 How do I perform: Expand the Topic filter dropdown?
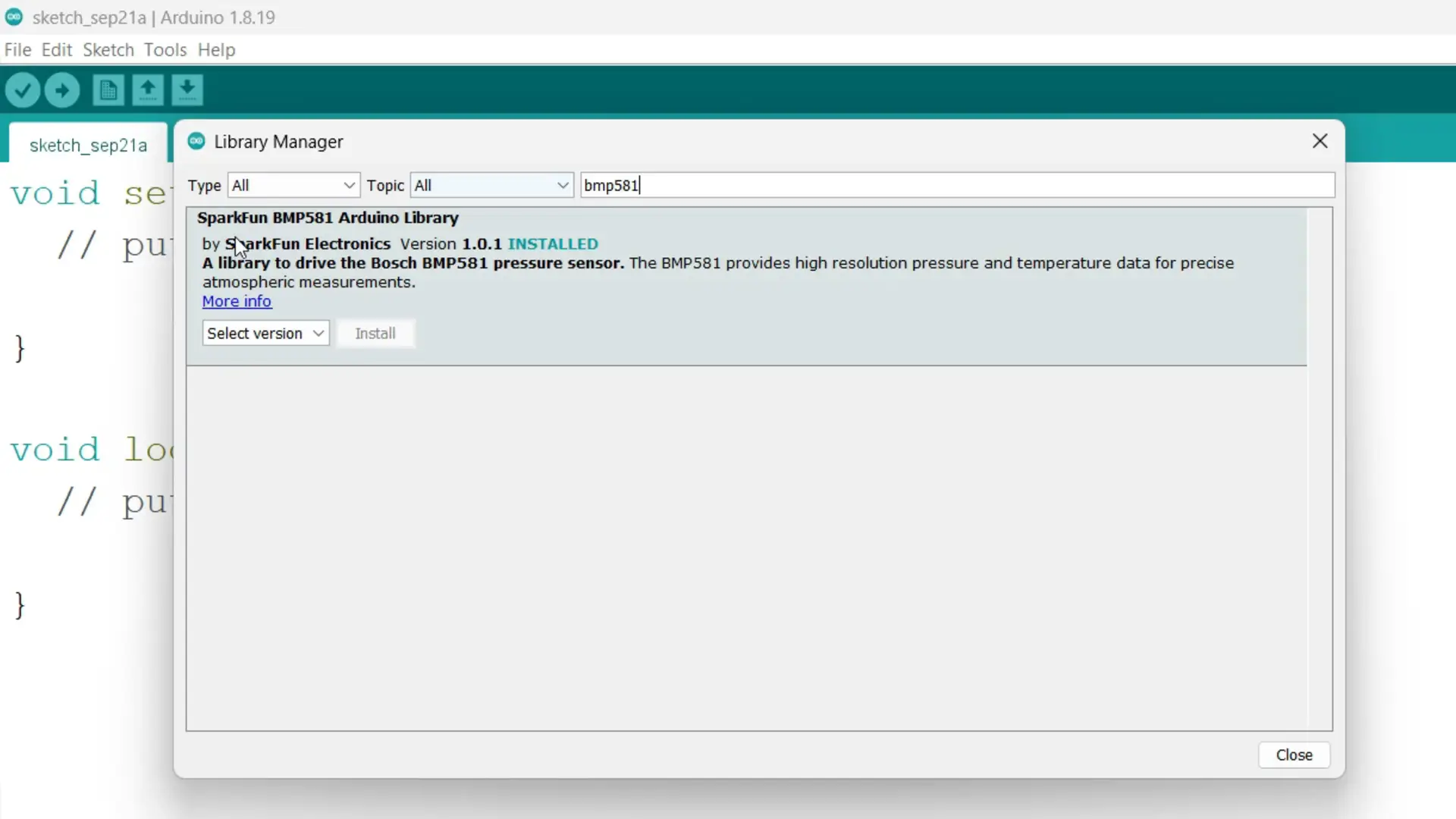click(491, 185)
